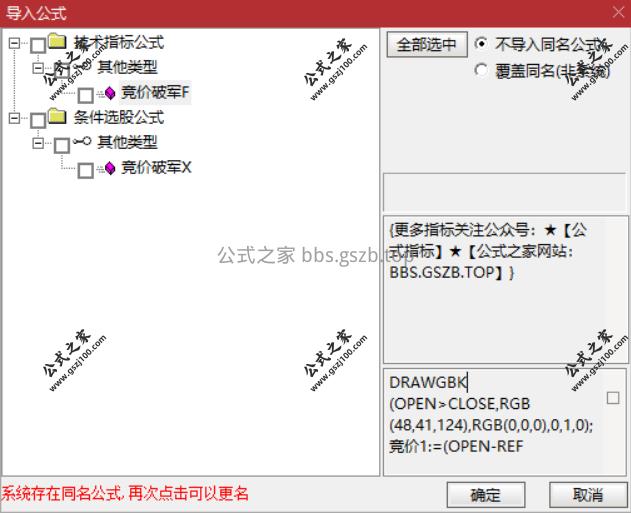Collapse the 技术指标公式 tree node

pos(14,43)
